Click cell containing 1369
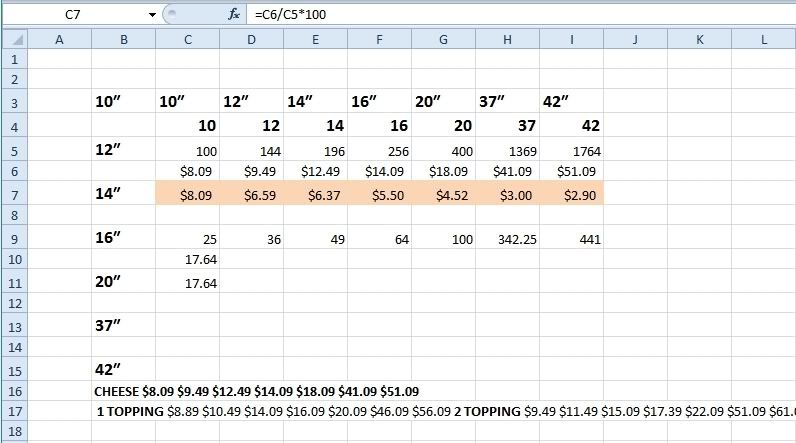The height and width of the screenshot is (443, 796). pos(507,150)
